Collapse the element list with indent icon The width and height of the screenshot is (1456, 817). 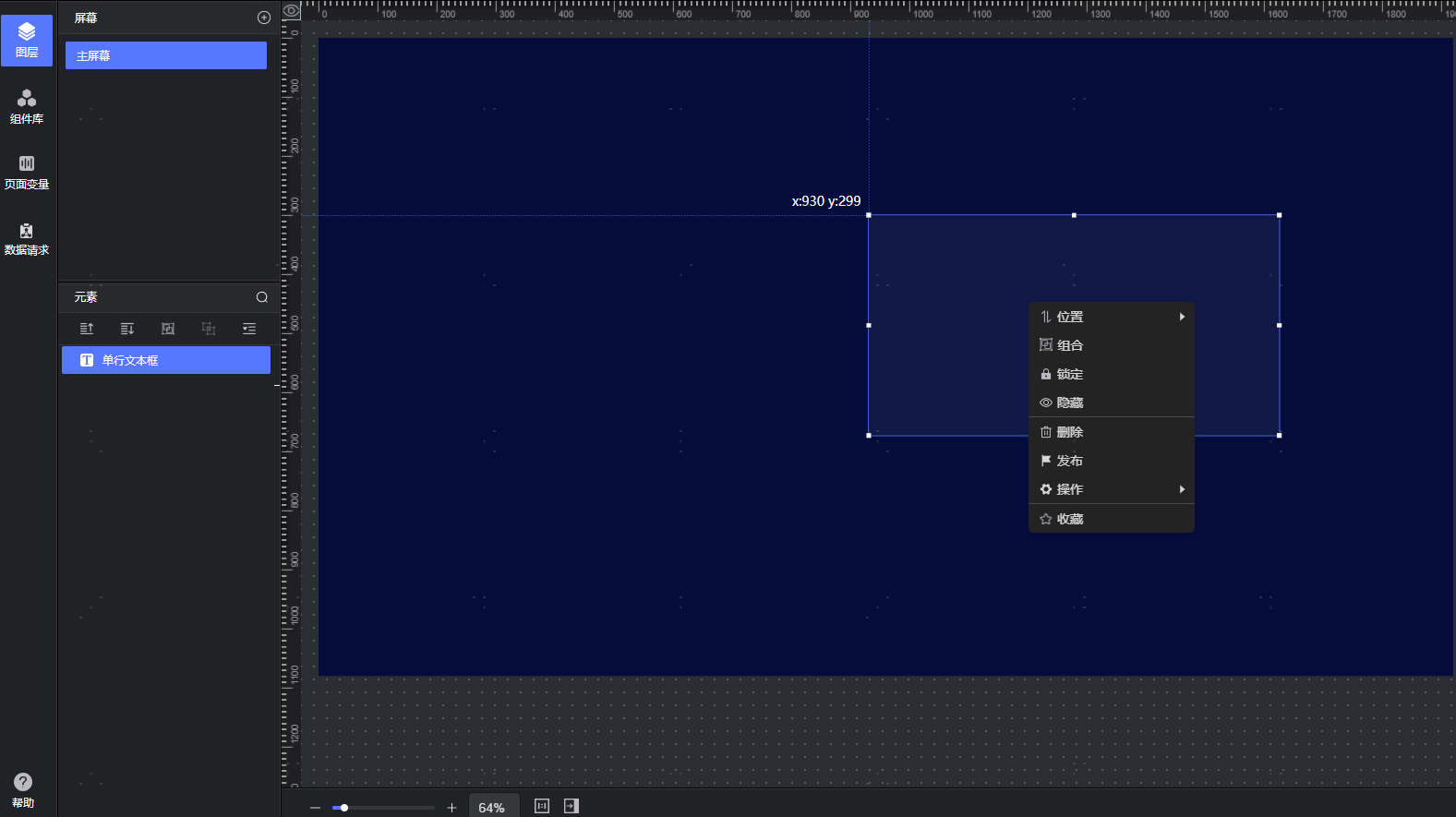(x=249, y=329)
